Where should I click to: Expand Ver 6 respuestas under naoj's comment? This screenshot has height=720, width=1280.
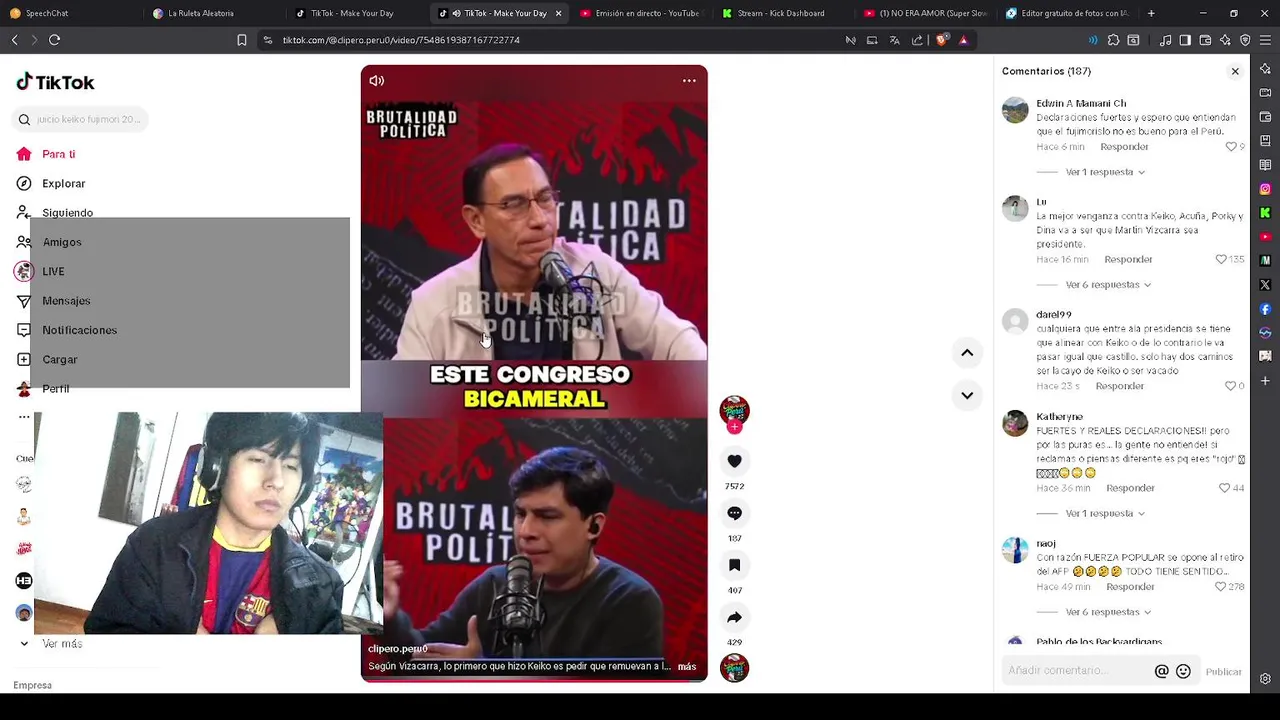tap(1108, 612)
